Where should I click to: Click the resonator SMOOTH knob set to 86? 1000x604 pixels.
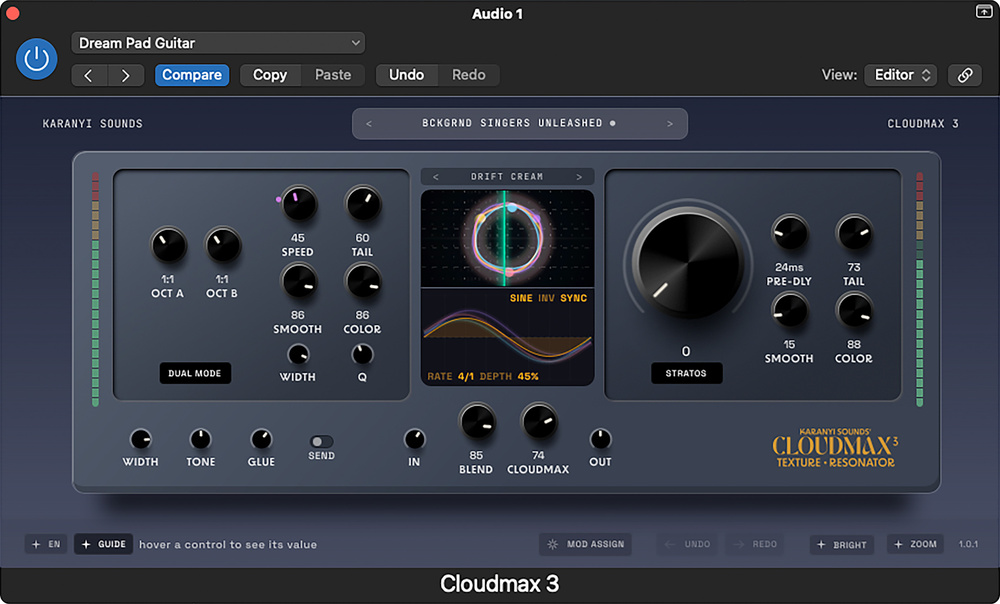(298, 282)
